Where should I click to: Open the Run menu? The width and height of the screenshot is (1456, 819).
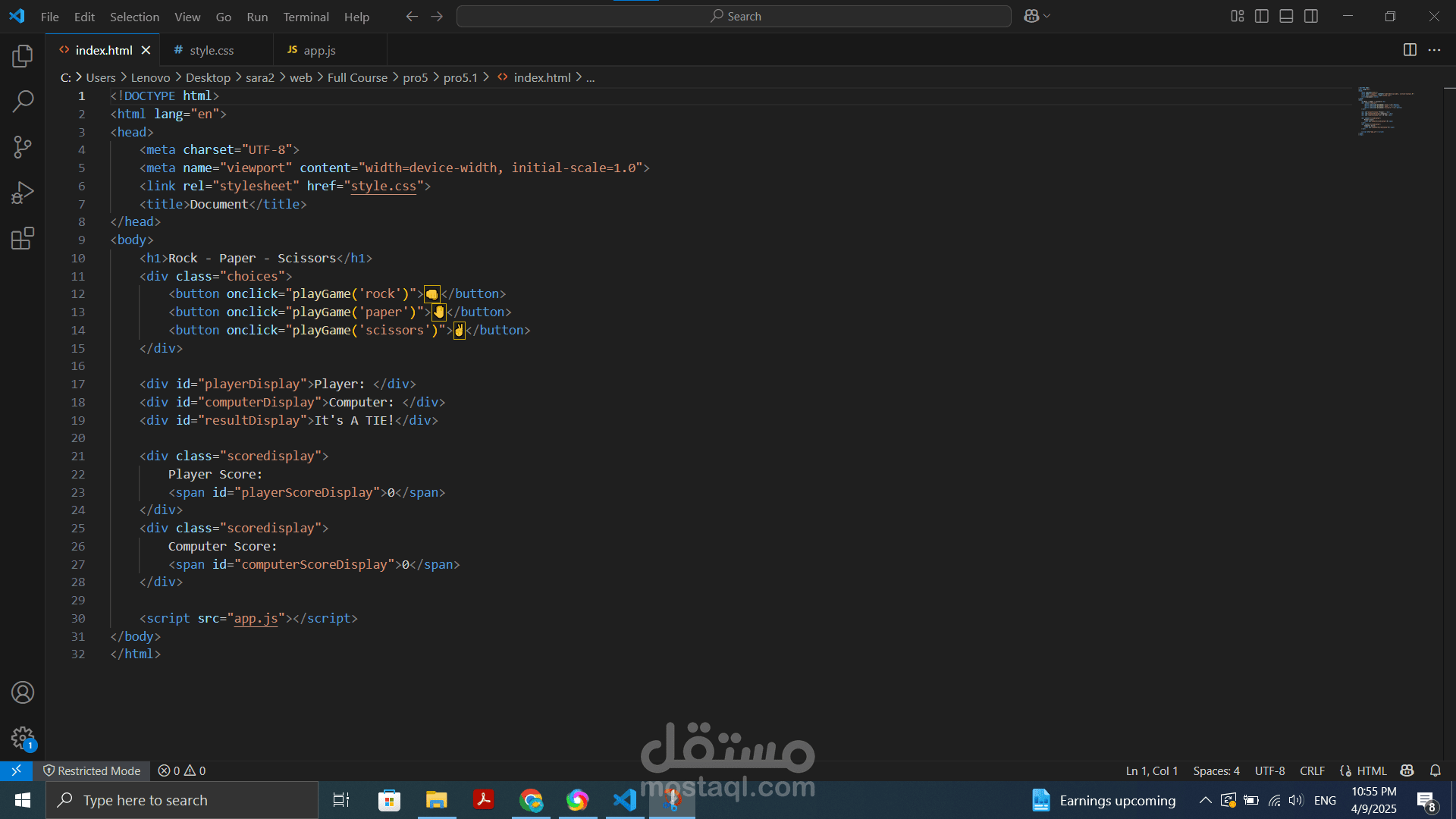257,17
